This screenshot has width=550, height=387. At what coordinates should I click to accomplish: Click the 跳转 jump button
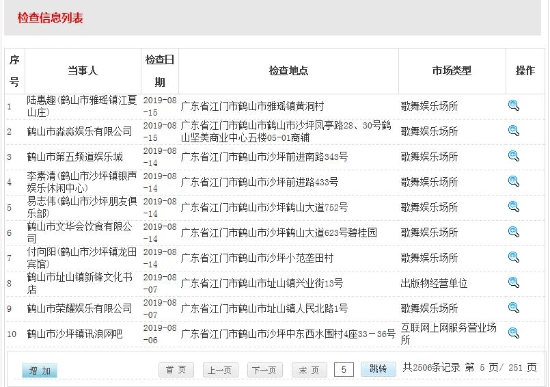click(x=378, y=369)
